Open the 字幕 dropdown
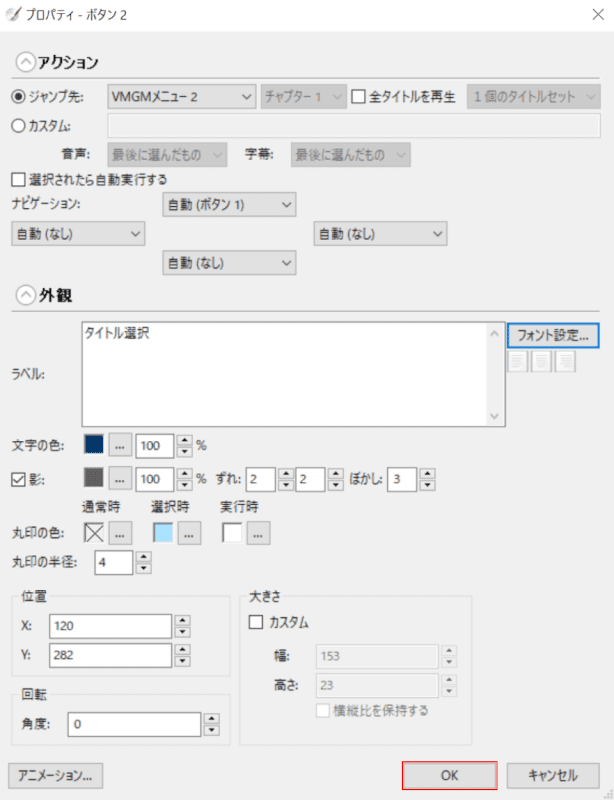The width and height of the screenshot is (614, 800). (x=351, y=155)
